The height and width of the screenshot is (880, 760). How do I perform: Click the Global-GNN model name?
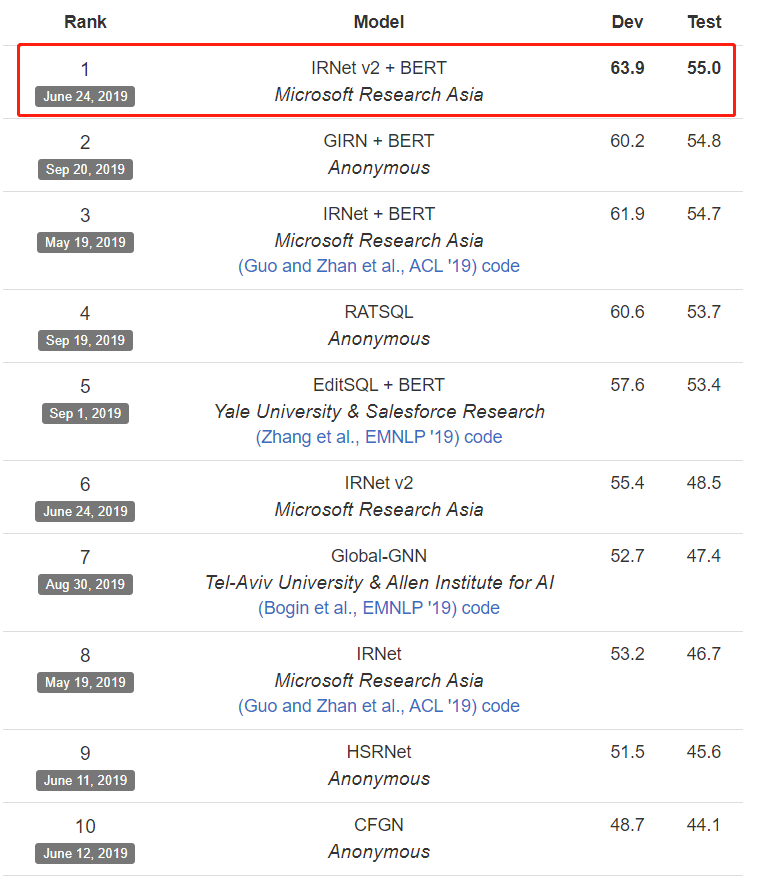click(379, 556)
